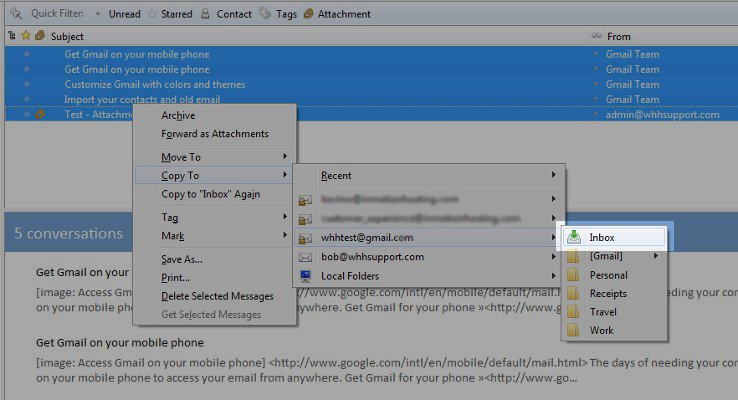Viewport: 738px width, 400px height.
Task: Toggle the Unread quick filter
Action: 118,14
